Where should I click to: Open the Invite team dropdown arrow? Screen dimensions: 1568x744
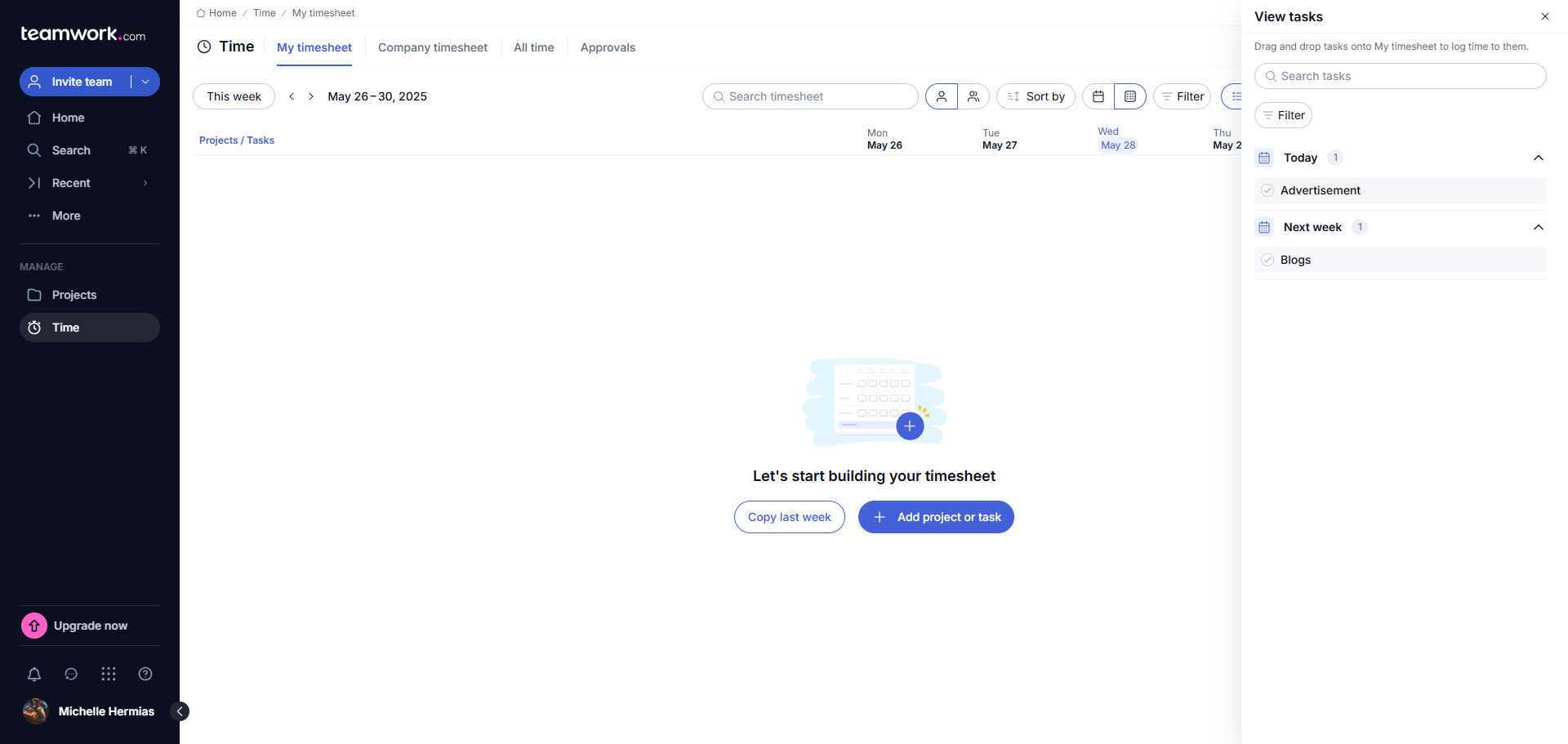pos(145,82)
